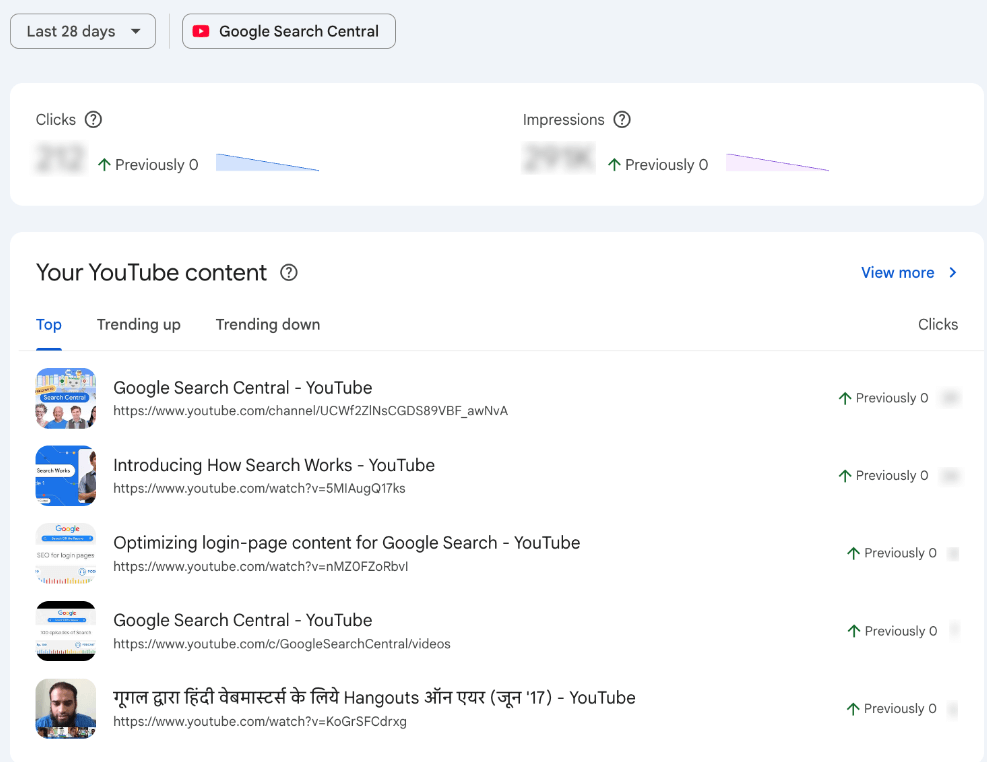Open the How Search Works video thumbnail

[x=66, y=476]
